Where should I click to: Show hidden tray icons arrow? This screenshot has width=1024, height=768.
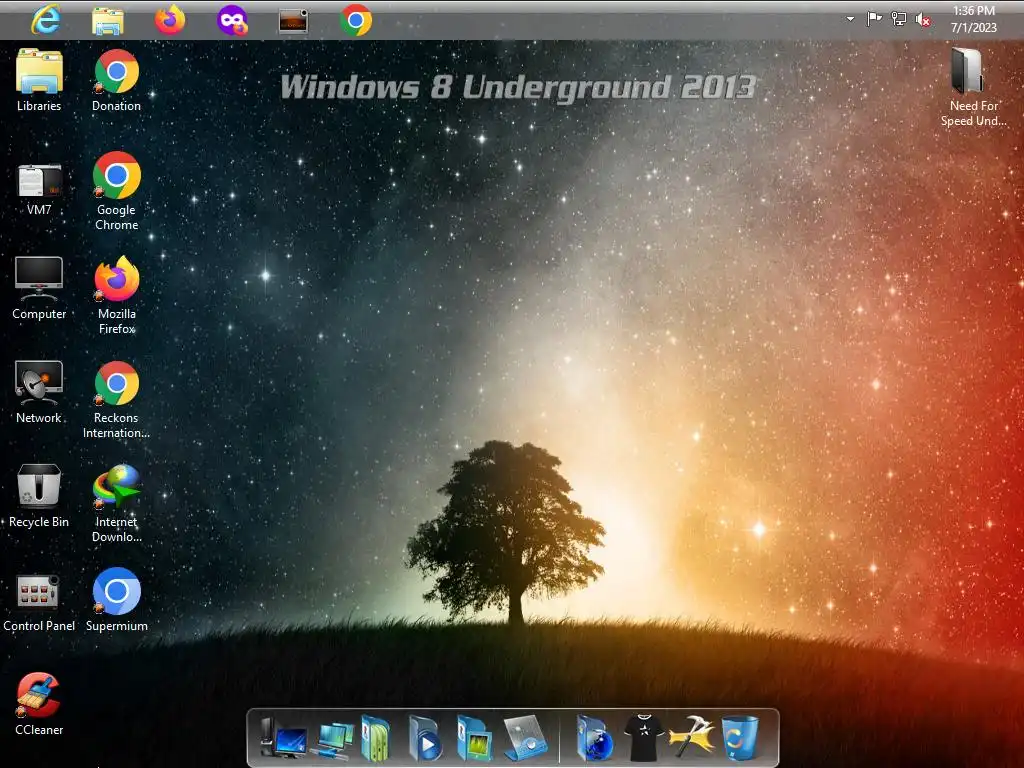click(850, 19)
